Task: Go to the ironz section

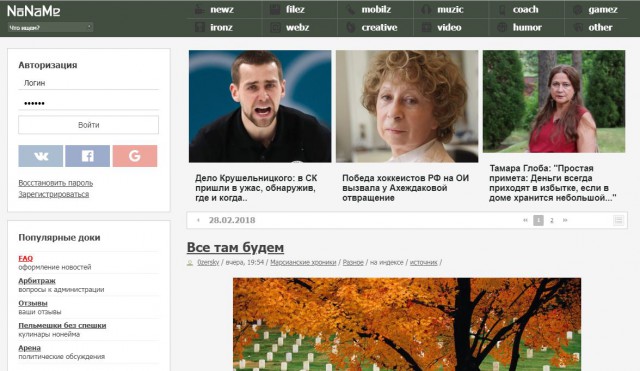Action: coord(221,27)
